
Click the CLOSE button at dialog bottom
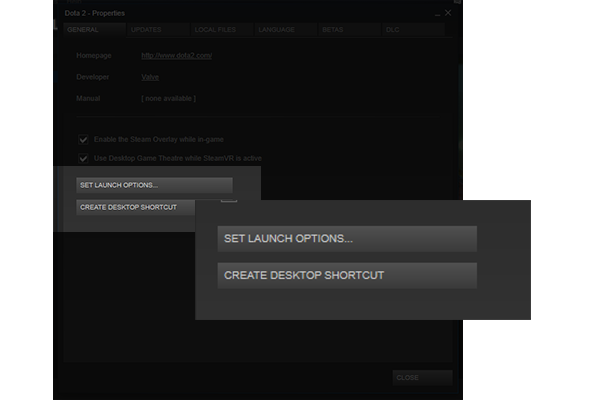click(x=422, y=377)
